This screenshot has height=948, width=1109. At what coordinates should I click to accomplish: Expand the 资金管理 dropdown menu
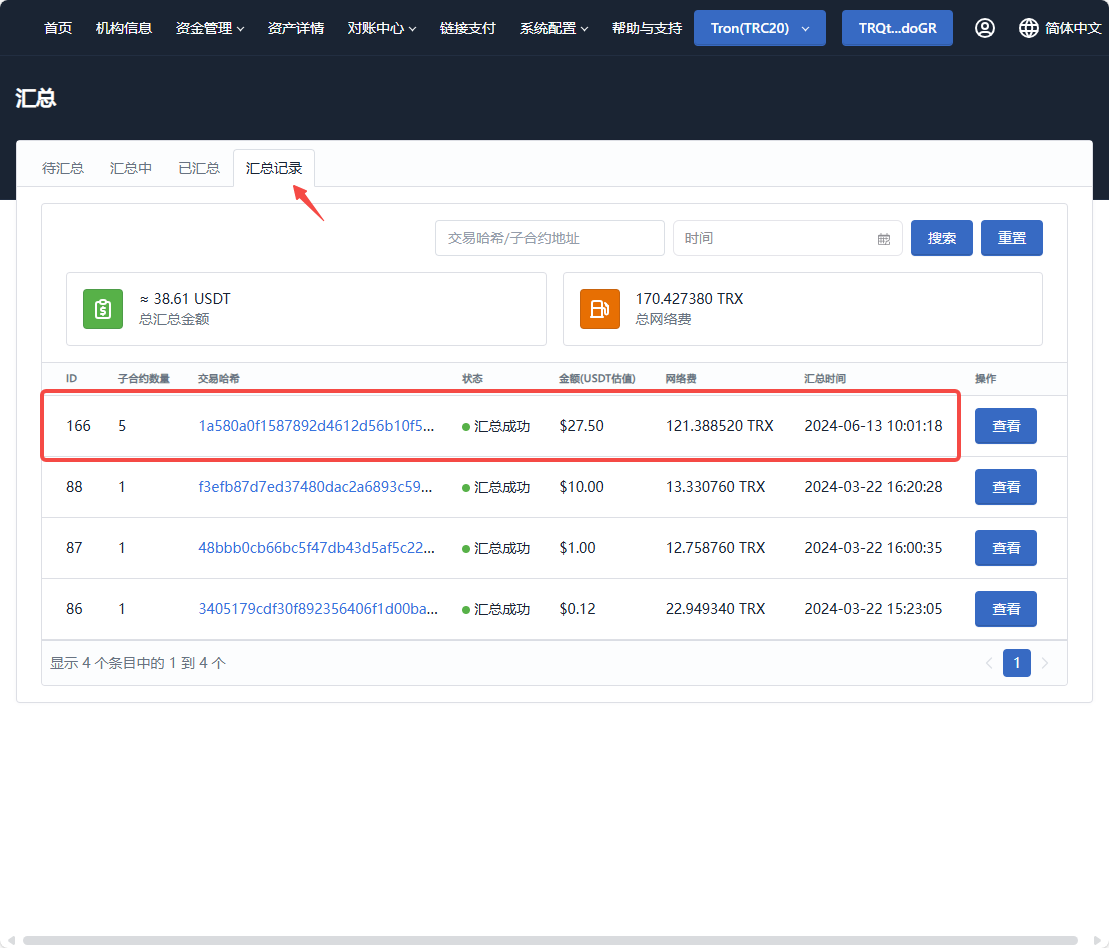[x=209, y=28]
